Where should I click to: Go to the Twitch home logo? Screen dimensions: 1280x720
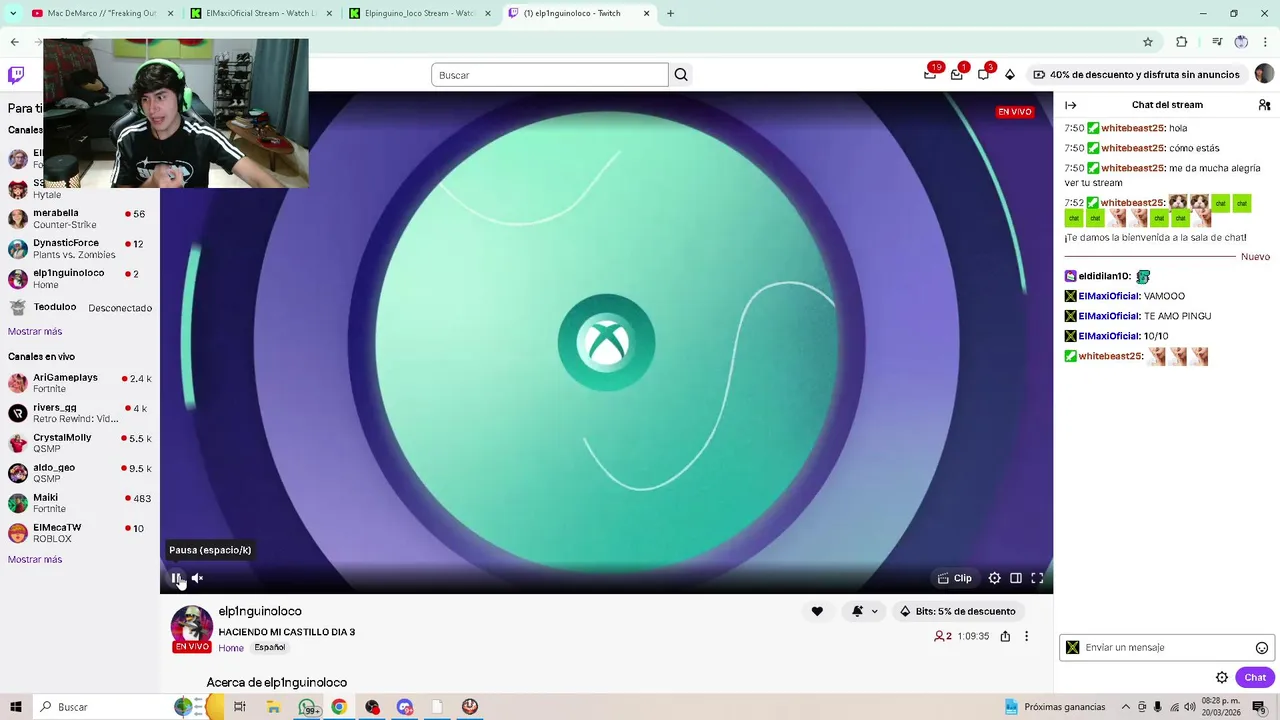point(16,75)
